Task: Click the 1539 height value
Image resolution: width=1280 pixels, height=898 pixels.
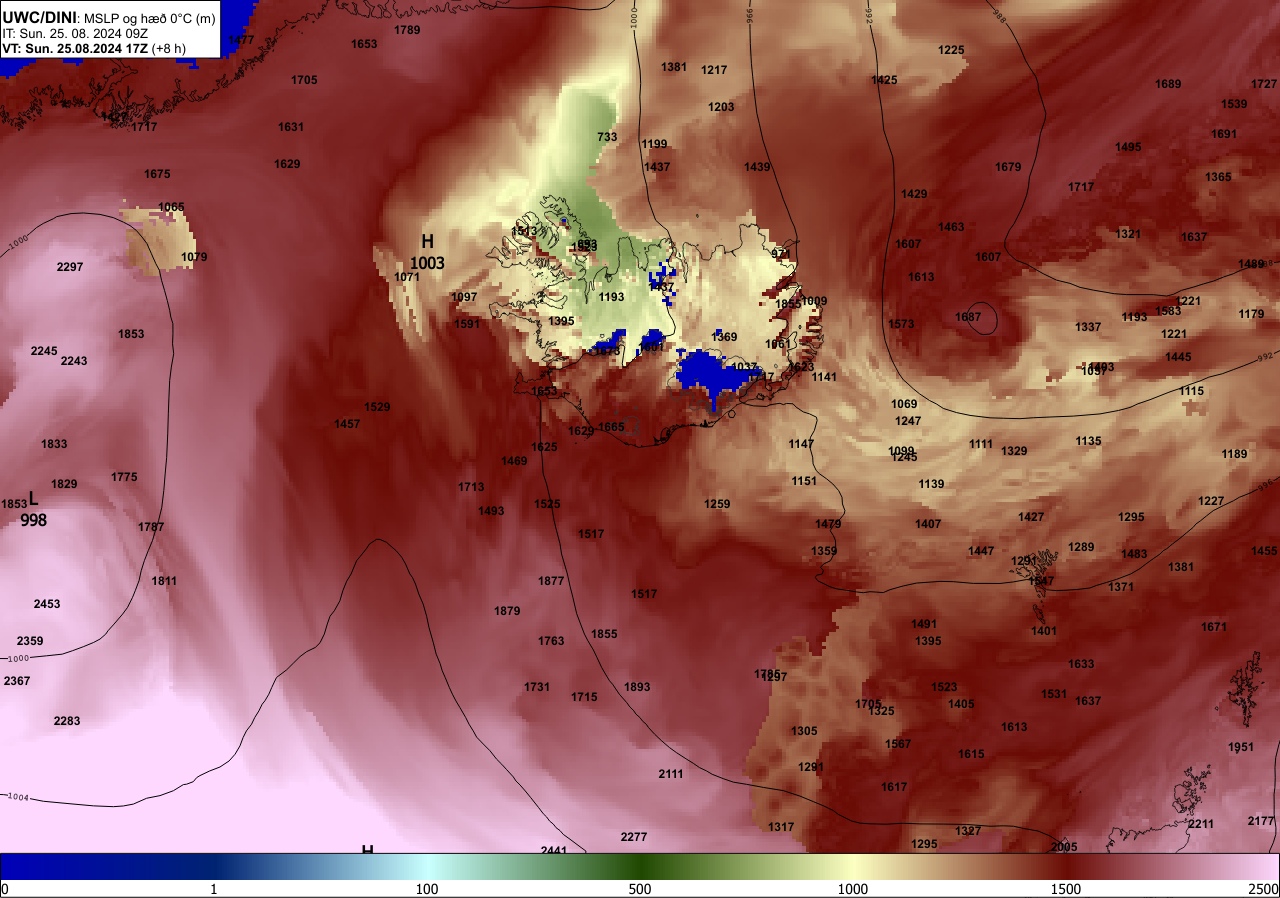Action: [x=1234, y=104]
